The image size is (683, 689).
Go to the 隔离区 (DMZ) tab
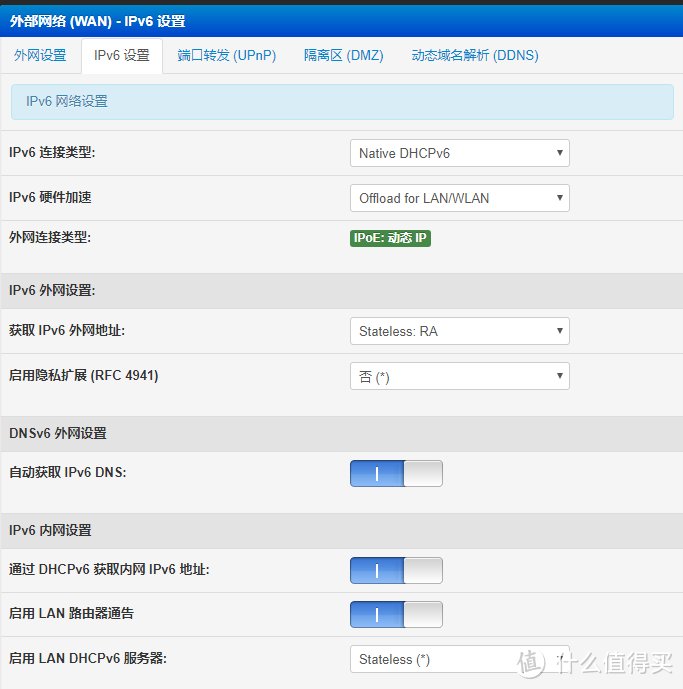click(x=344, y=55)
